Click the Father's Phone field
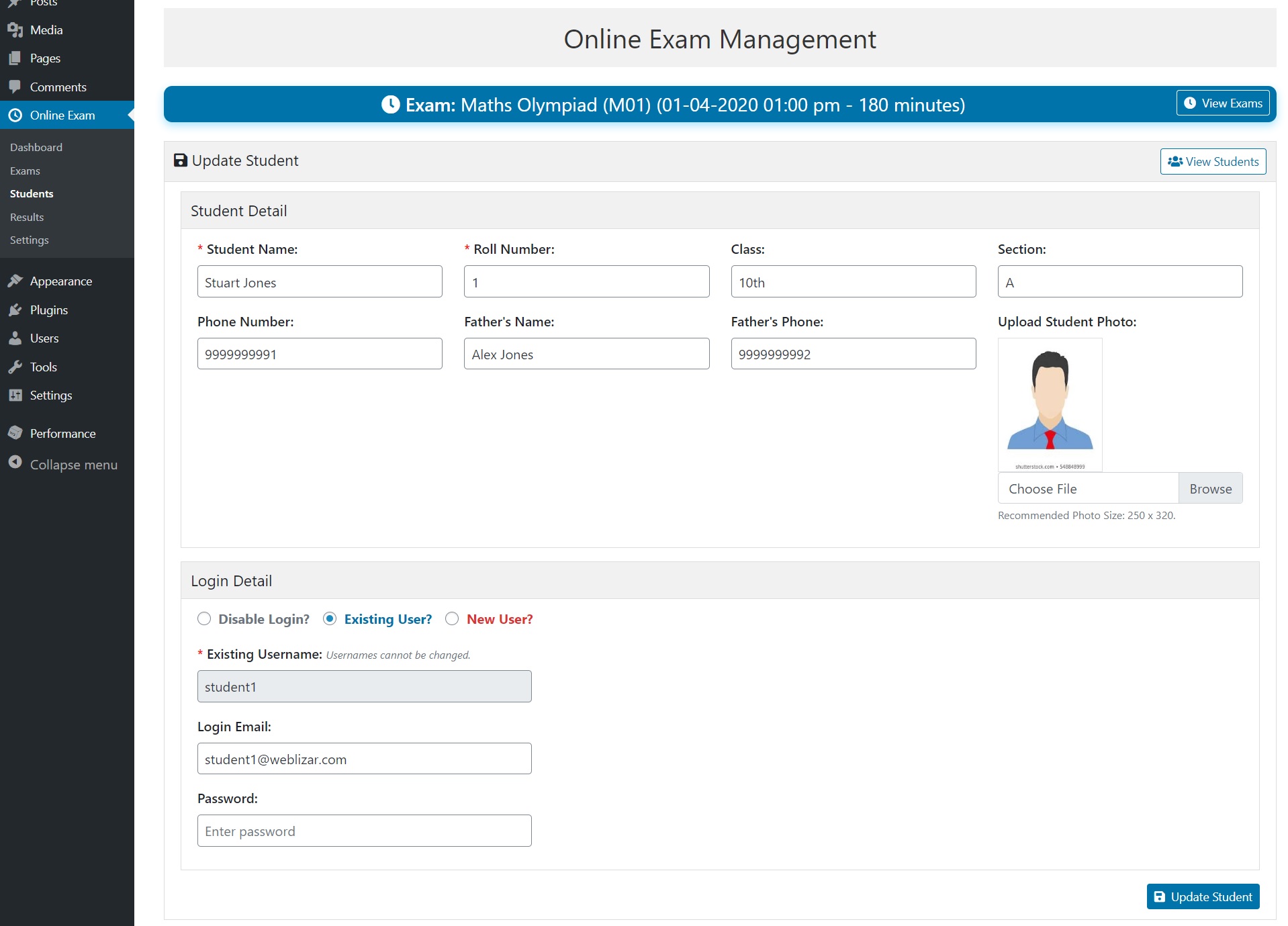The height and width of the screenshot is (926, 1288). [853, 354]
